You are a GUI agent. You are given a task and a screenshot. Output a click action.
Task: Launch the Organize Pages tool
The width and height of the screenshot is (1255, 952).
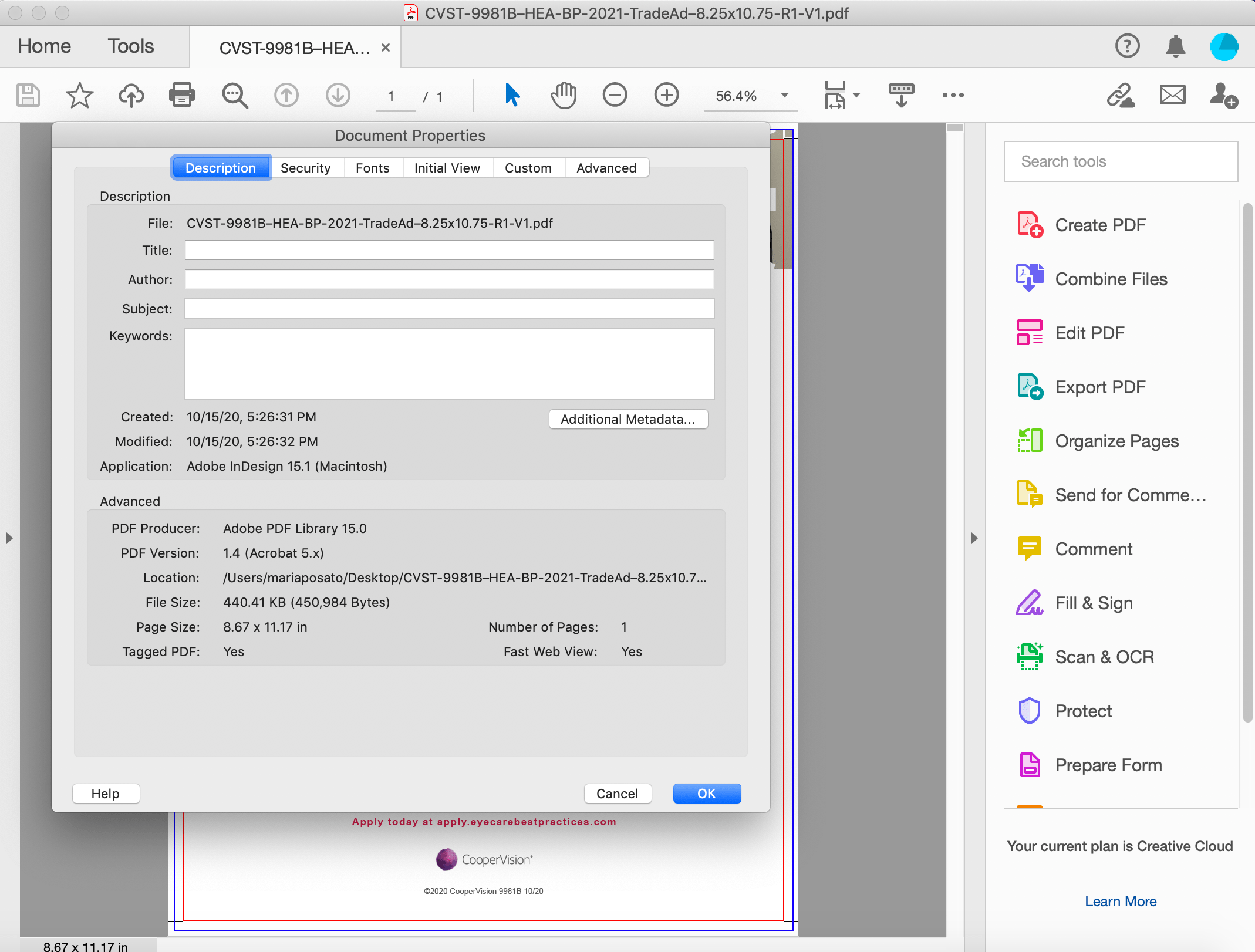coord(1116,441)
